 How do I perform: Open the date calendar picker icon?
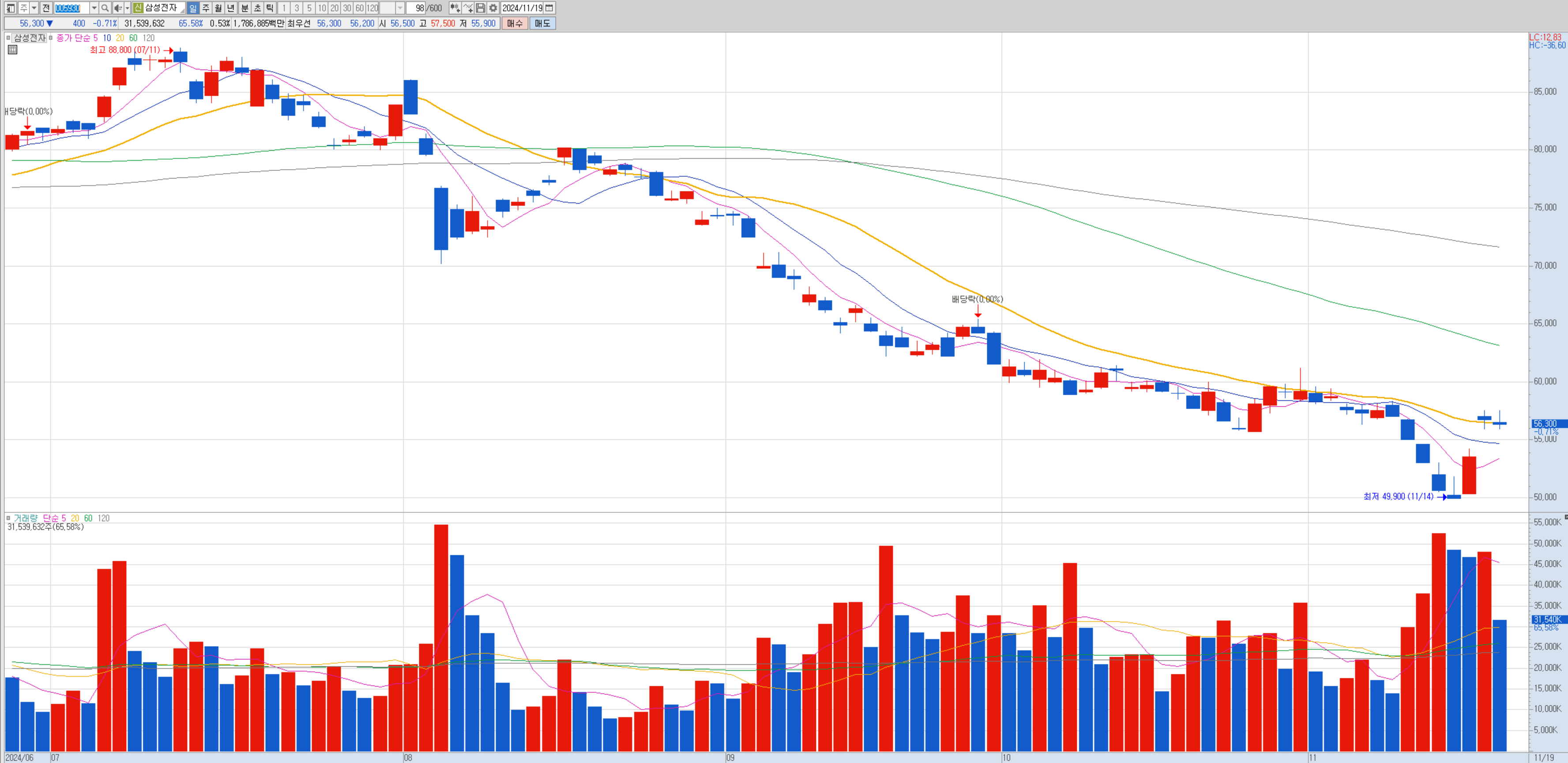[549, 8]
